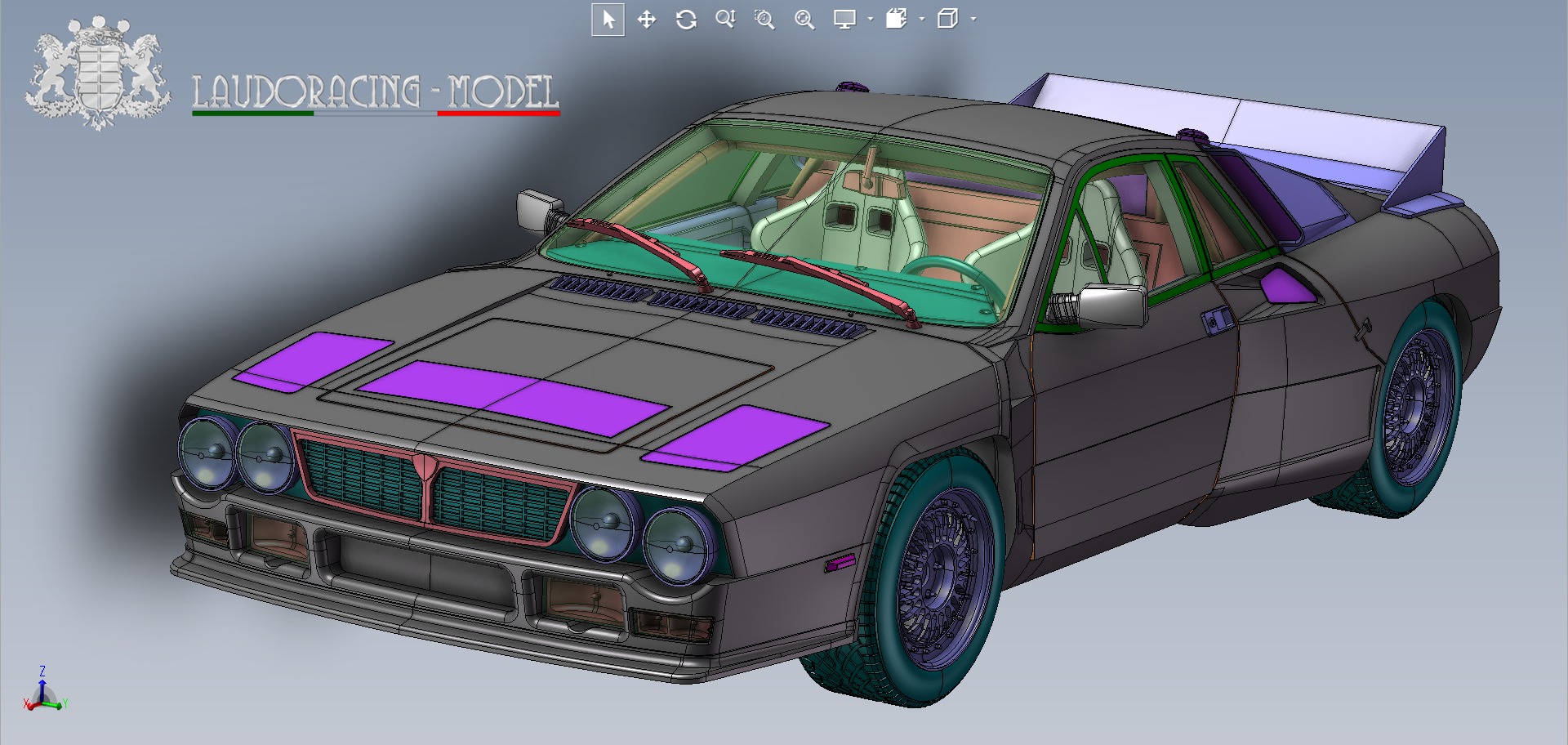Click the Zoom to Fit icon
Screen dimensions: 1568x745
coord(804,20)
